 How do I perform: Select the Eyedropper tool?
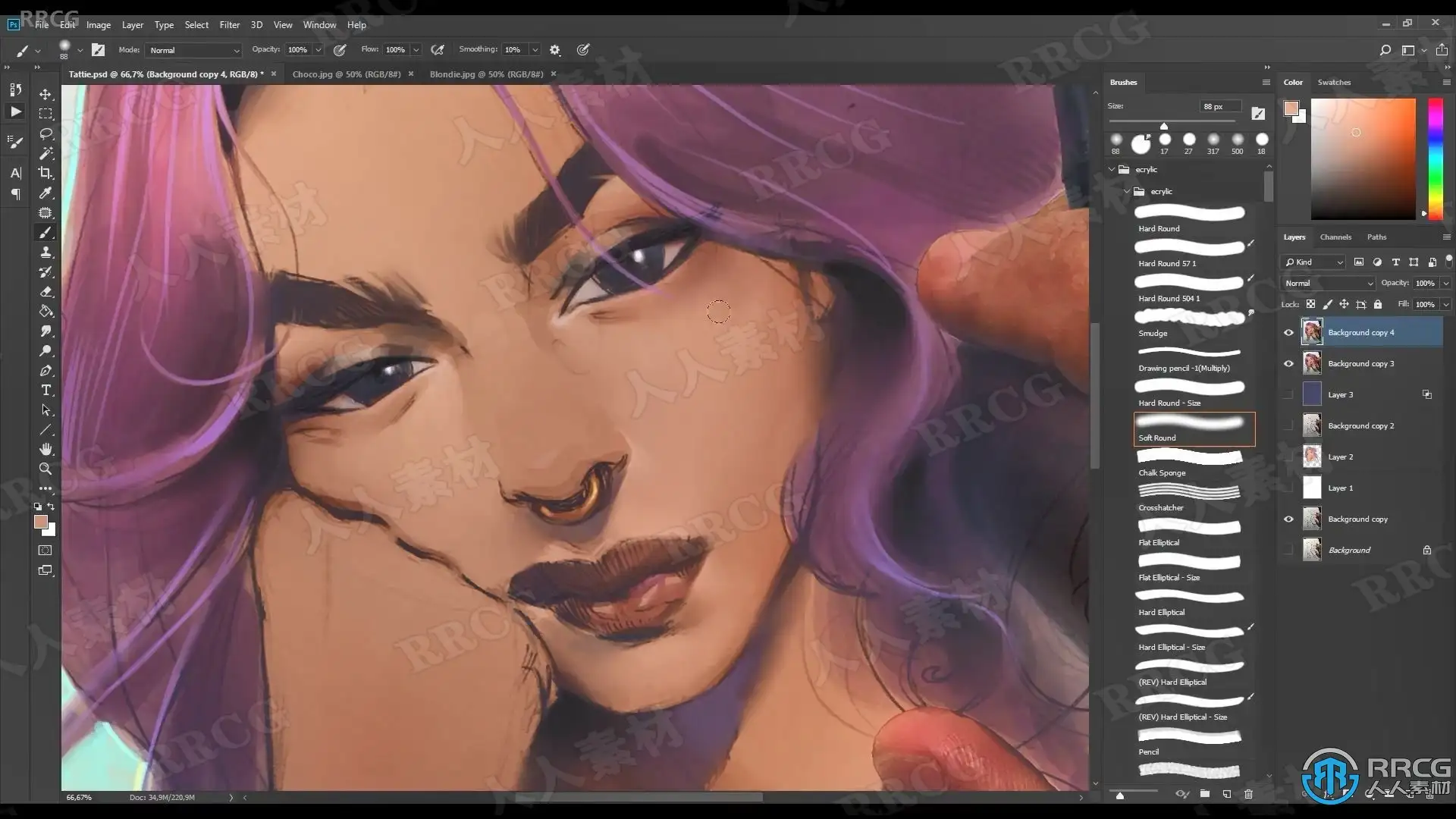(45, 193)
